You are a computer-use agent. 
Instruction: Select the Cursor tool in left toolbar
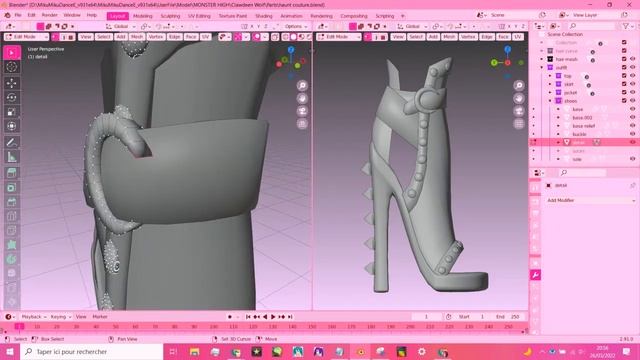click(11, 67)
